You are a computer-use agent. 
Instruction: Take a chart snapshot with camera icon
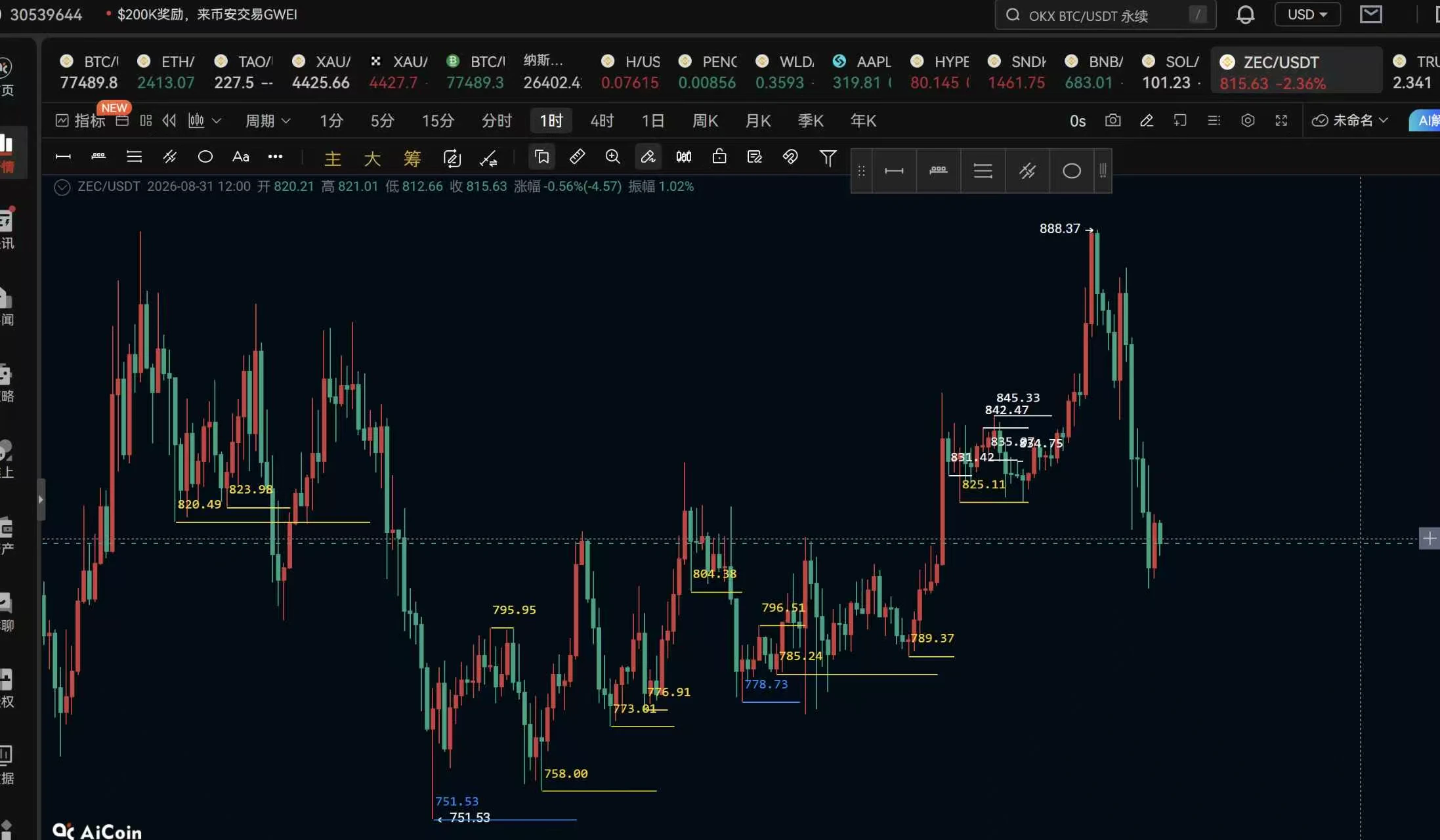pyautogui.click(x=1112, y=121)
